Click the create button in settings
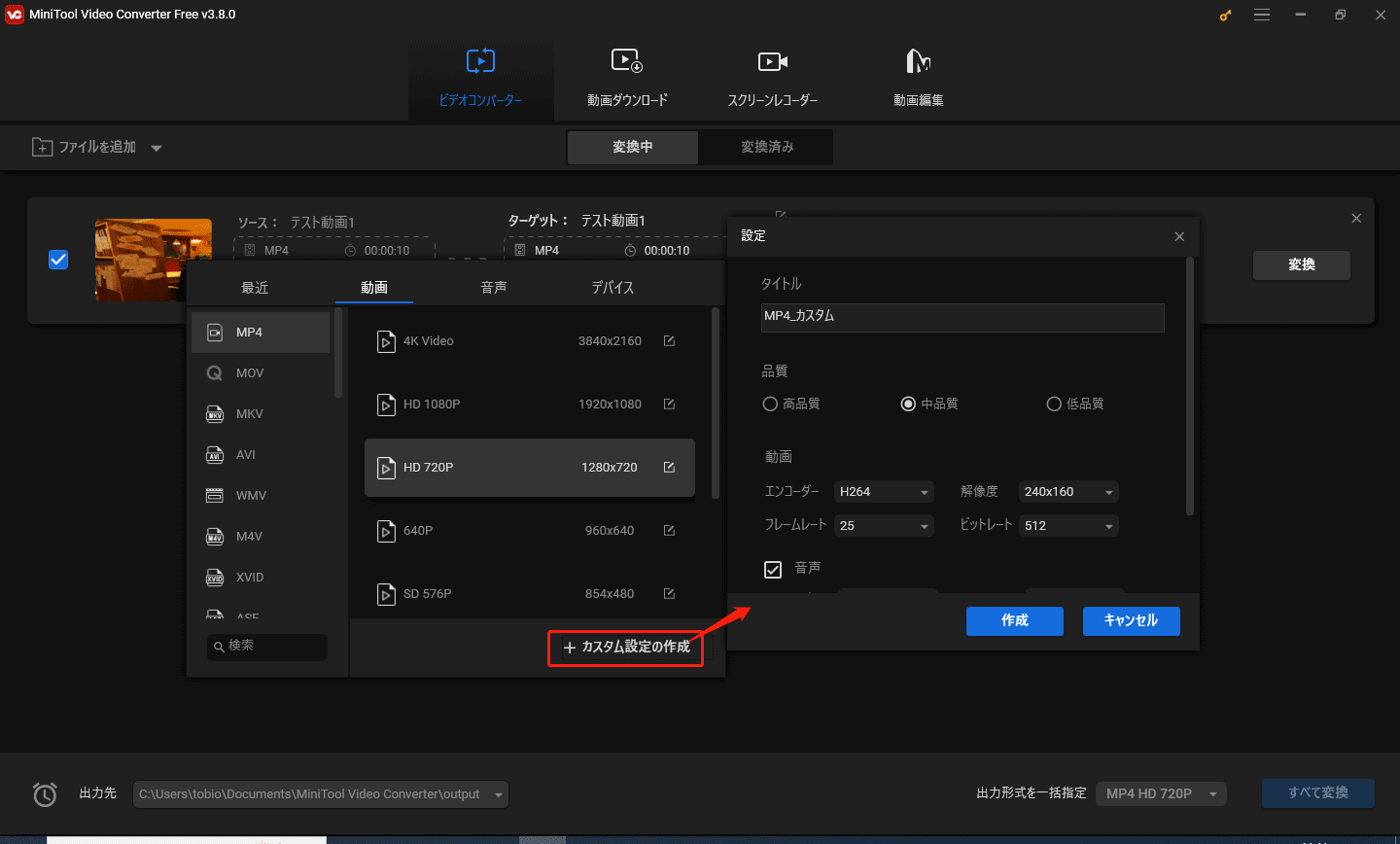1400x844 pixels. tap(1015, 621)
